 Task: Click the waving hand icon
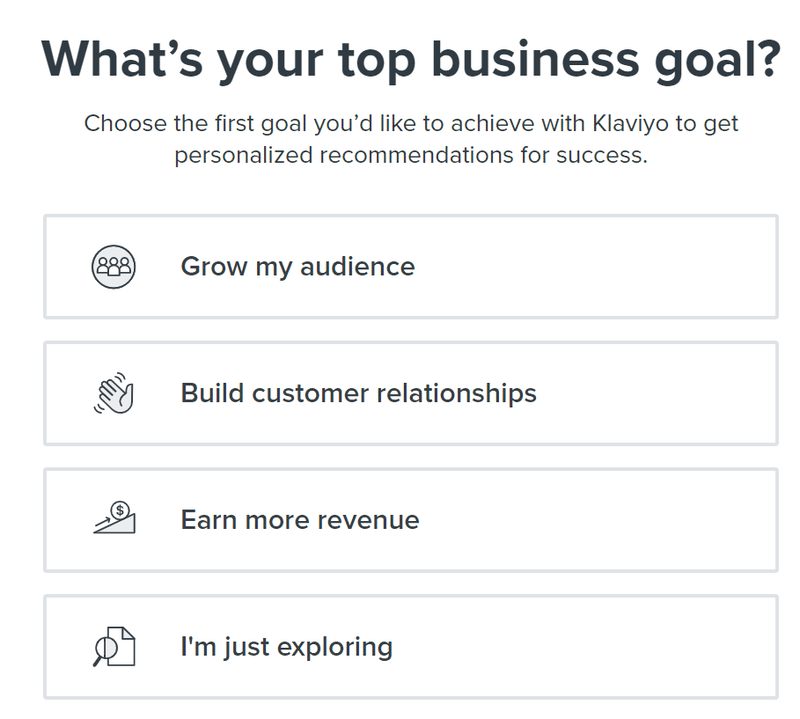(x=114, y=393)
